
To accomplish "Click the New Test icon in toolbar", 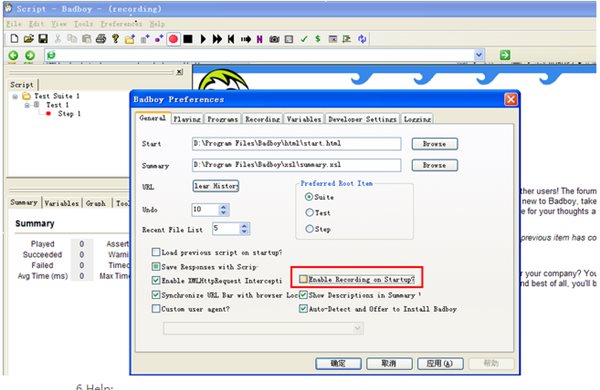I will tap(145, 39).
